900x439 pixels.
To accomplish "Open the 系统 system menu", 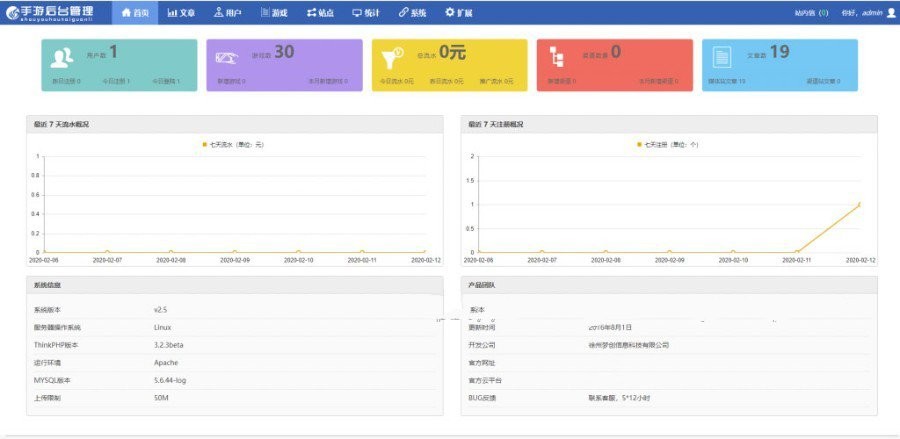I will pos(412,13).
